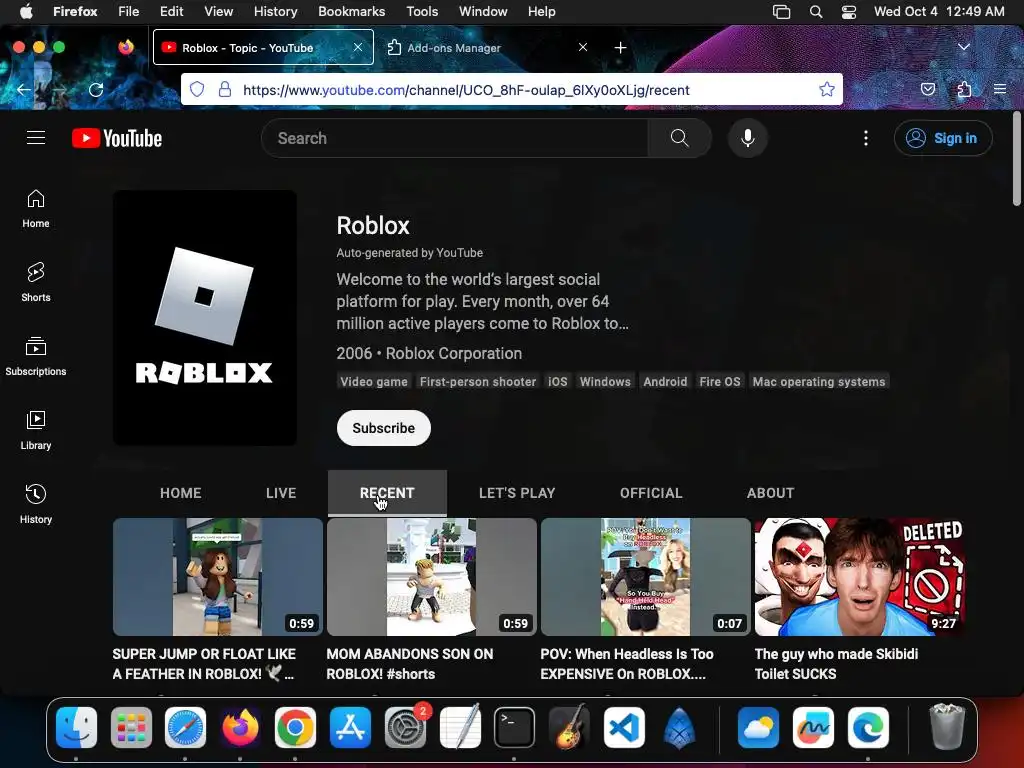The height and width of the screenshot is (768, 1024).
Task: Click the Windows tag
Action: 605,381
